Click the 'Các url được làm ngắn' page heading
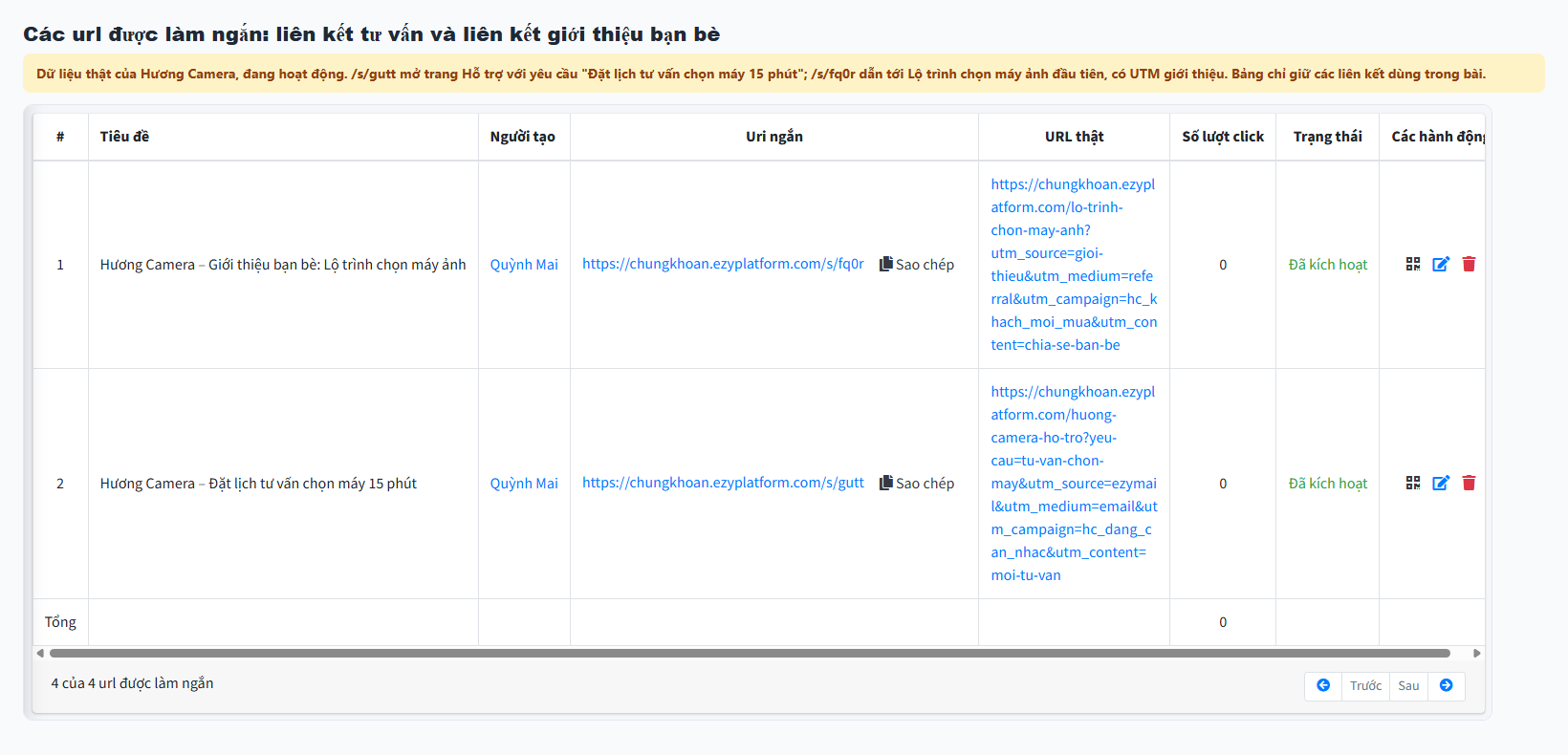 (372, 34)
